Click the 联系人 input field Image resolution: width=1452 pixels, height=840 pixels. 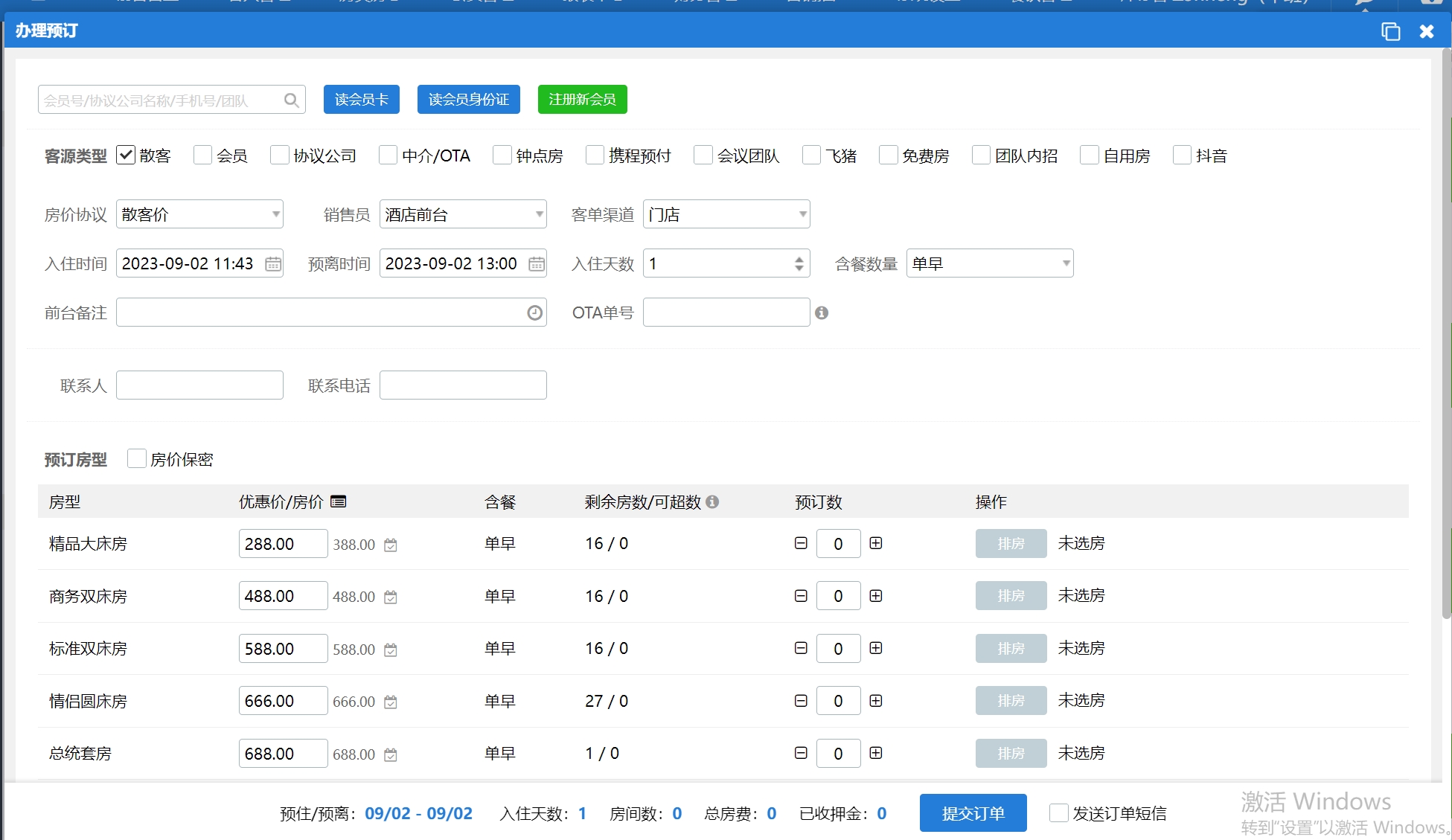(x=199, y=385)
